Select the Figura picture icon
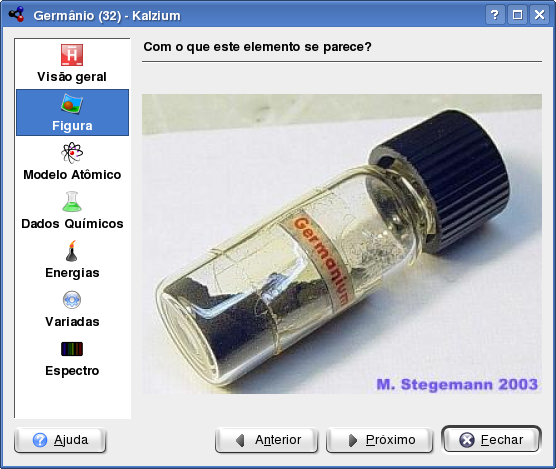 coord(72,104)
